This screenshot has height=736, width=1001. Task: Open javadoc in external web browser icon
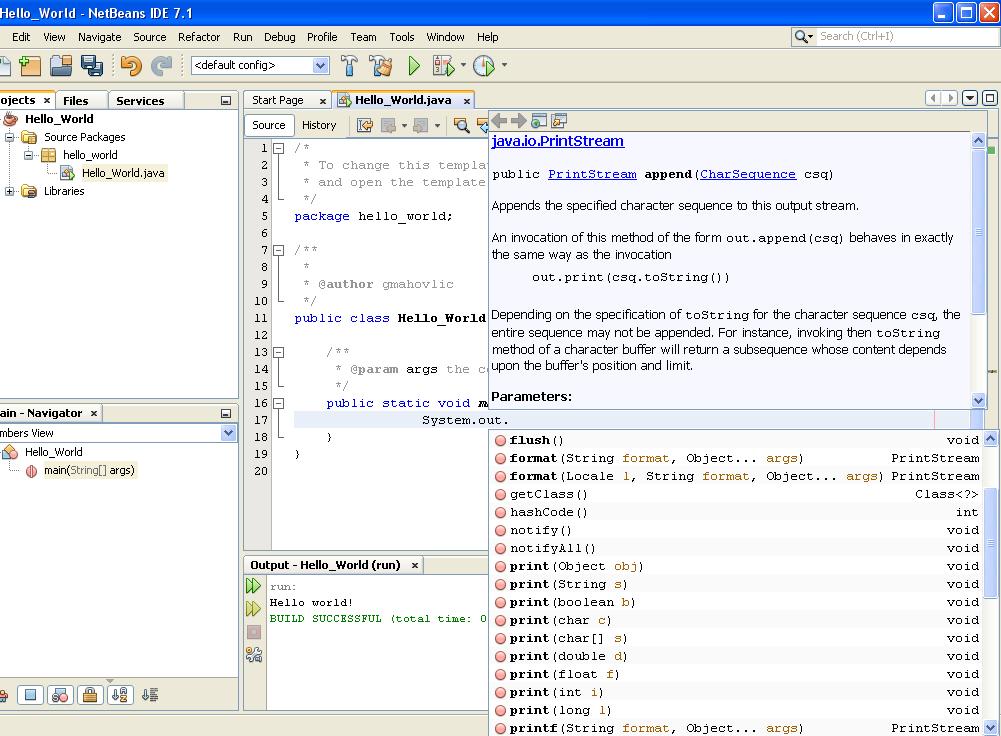(539, 121)
